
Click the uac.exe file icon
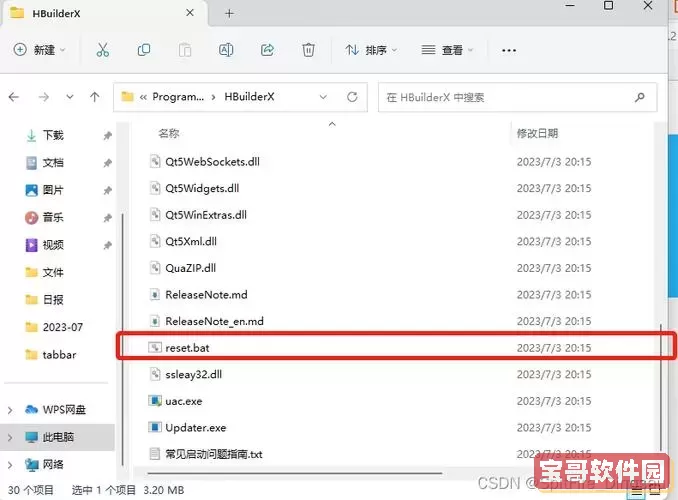coord(154,401)
